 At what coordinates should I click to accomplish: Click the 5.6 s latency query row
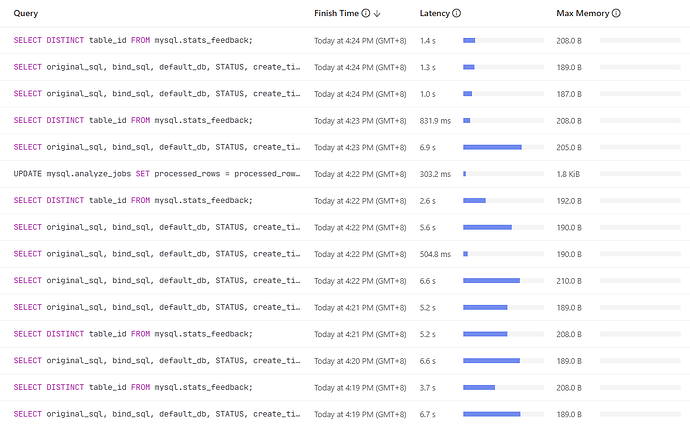[x=157, y=227]
